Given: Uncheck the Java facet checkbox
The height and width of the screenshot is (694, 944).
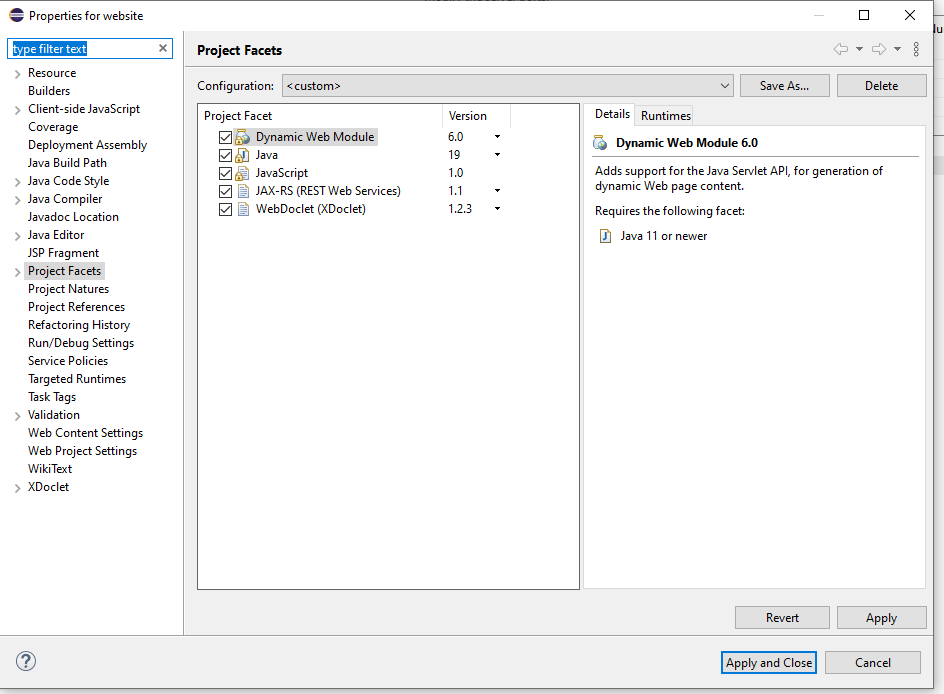Looking at the screenshot, I should 225,155.
